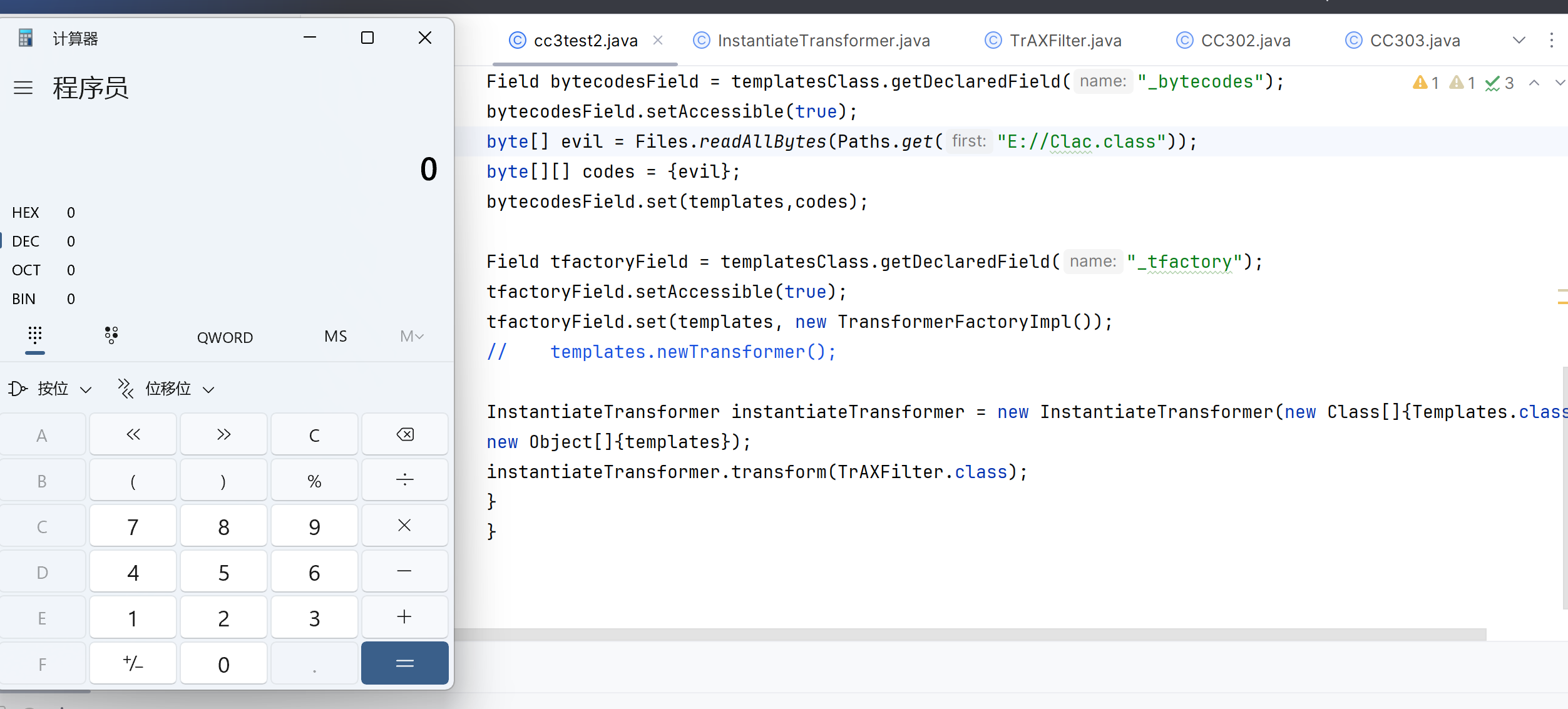This screenshot has height=709, width=1568.
Task: Minimize the calculator window
Action: click(x=310, y=38)
